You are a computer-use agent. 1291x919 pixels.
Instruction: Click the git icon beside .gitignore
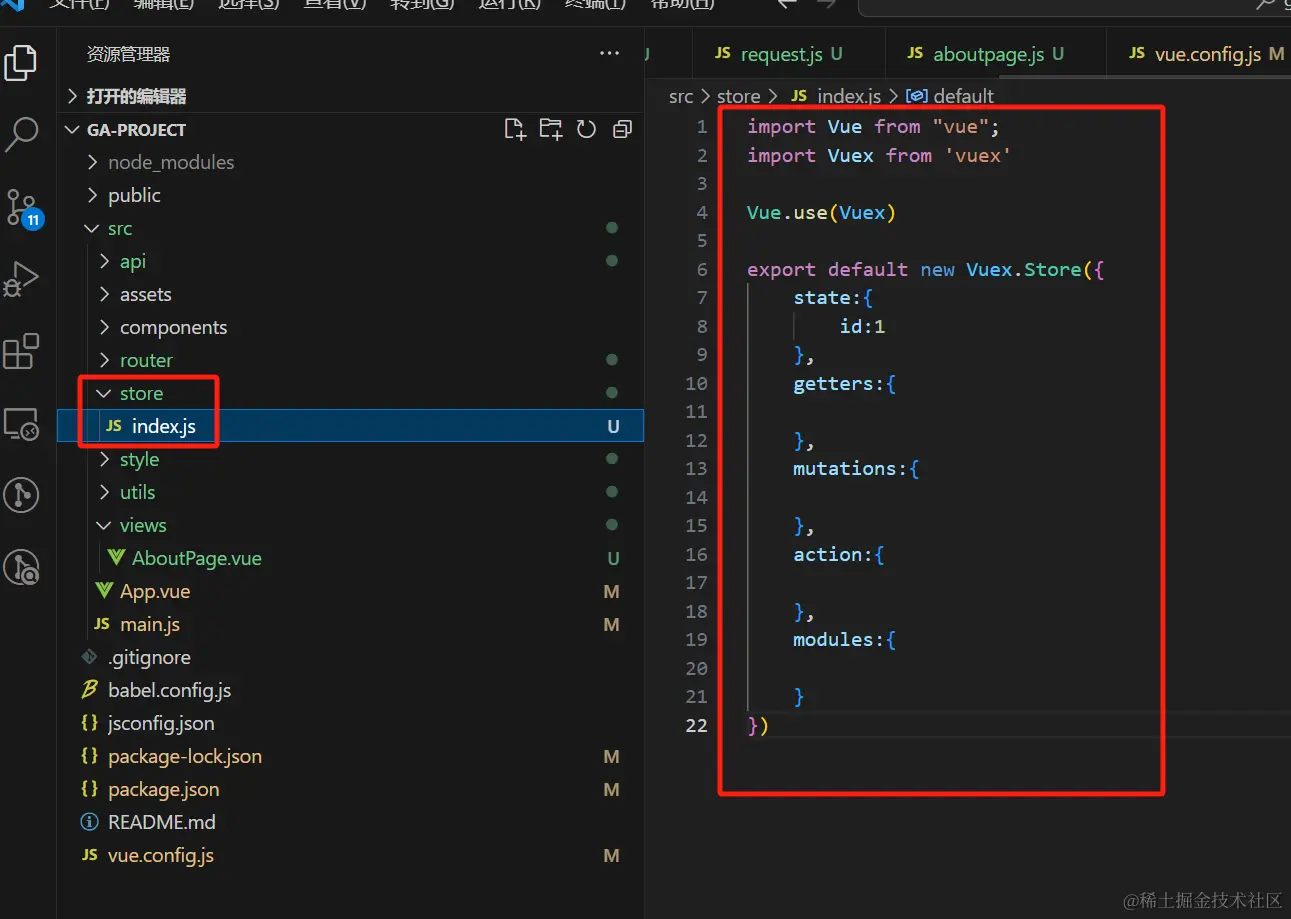click(x=90, y=657)
